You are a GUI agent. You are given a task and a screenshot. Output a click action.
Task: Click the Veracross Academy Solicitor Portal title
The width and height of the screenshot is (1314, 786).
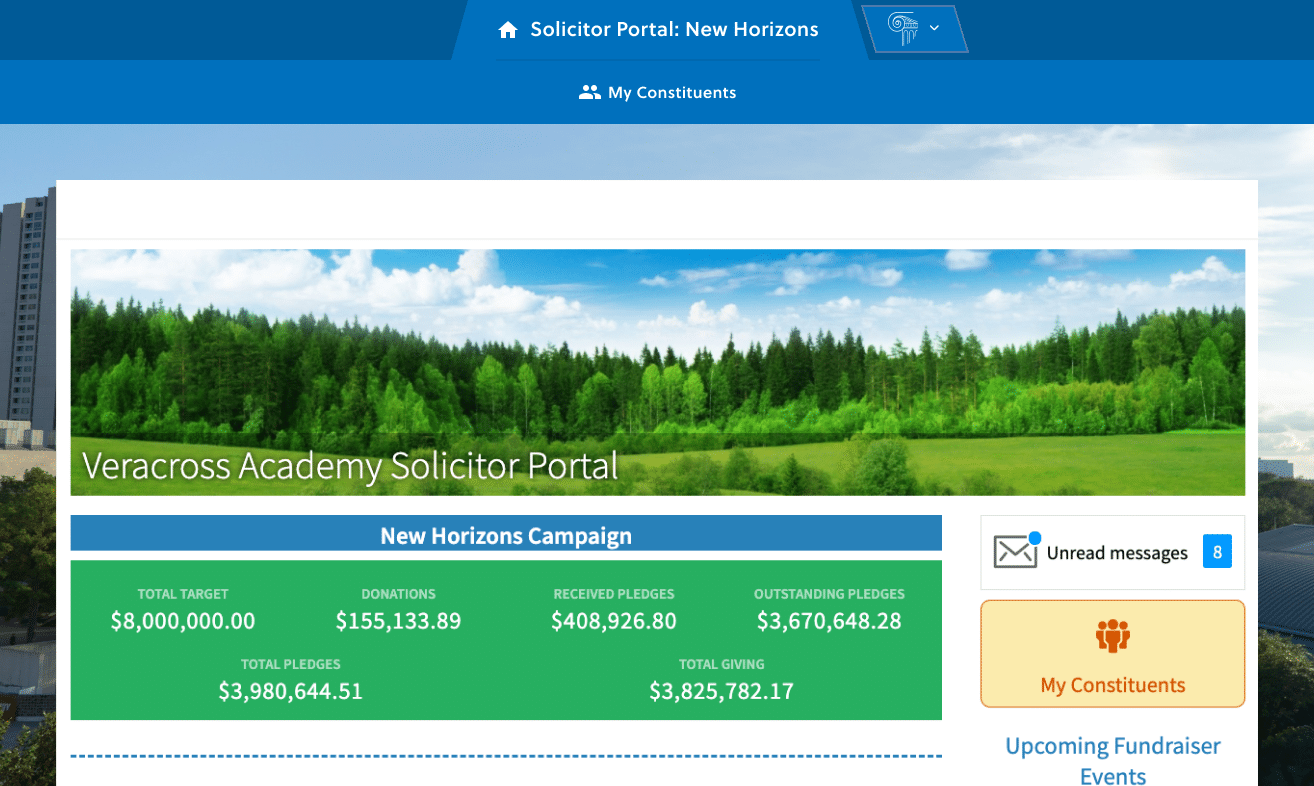350,465
